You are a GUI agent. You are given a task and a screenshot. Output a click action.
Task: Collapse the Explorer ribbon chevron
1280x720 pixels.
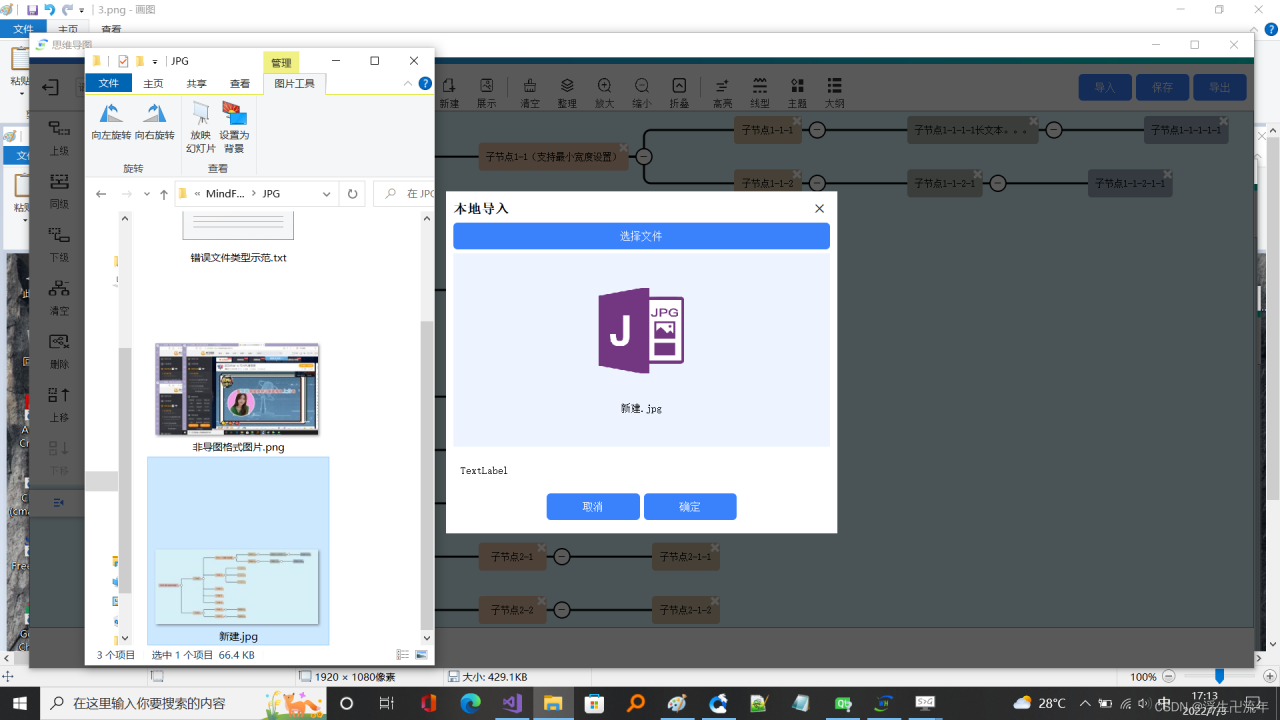[x=408, y=84]
